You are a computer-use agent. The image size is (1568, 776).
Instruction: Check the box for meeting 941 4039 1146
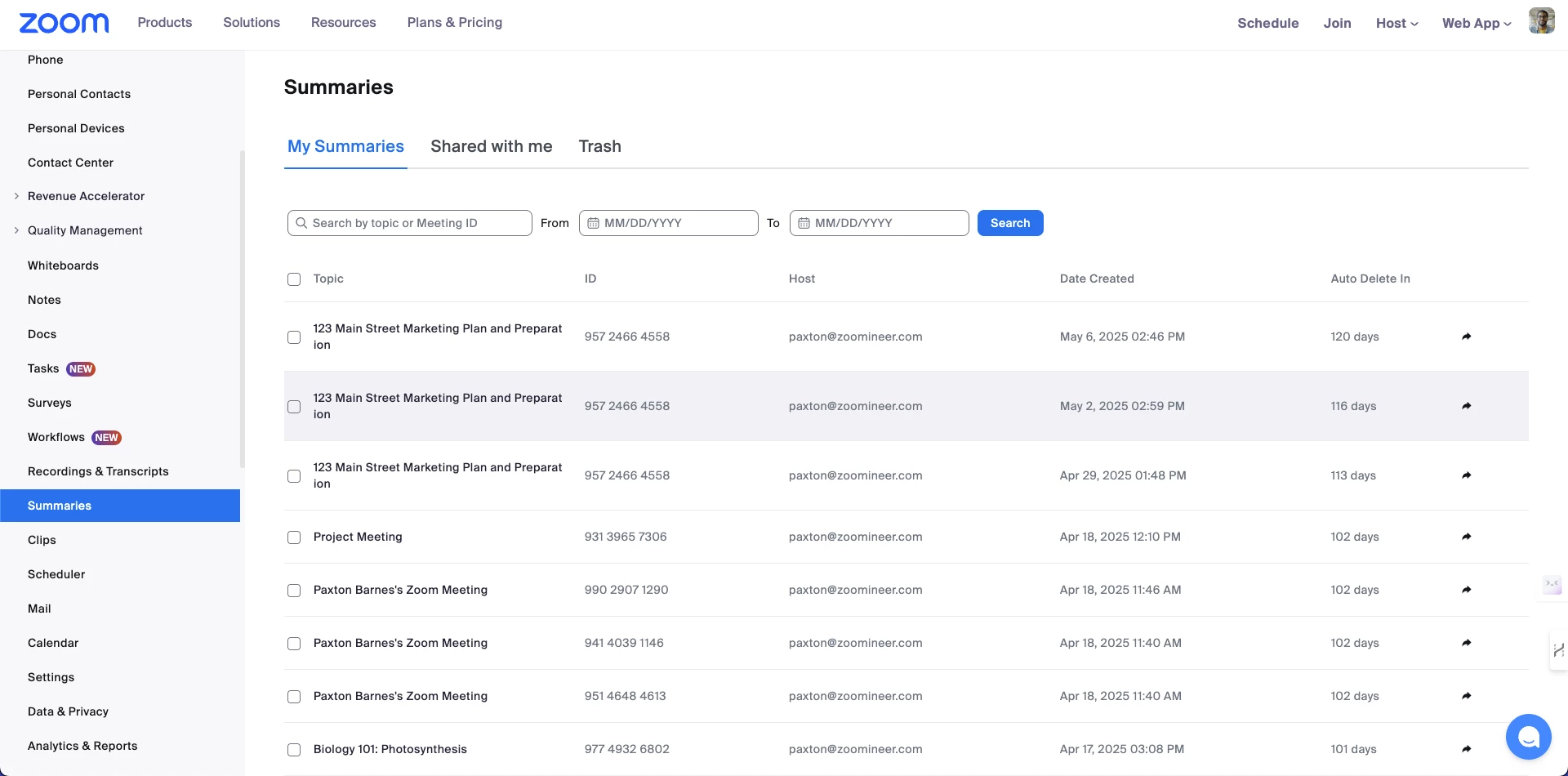coord(294,644)
